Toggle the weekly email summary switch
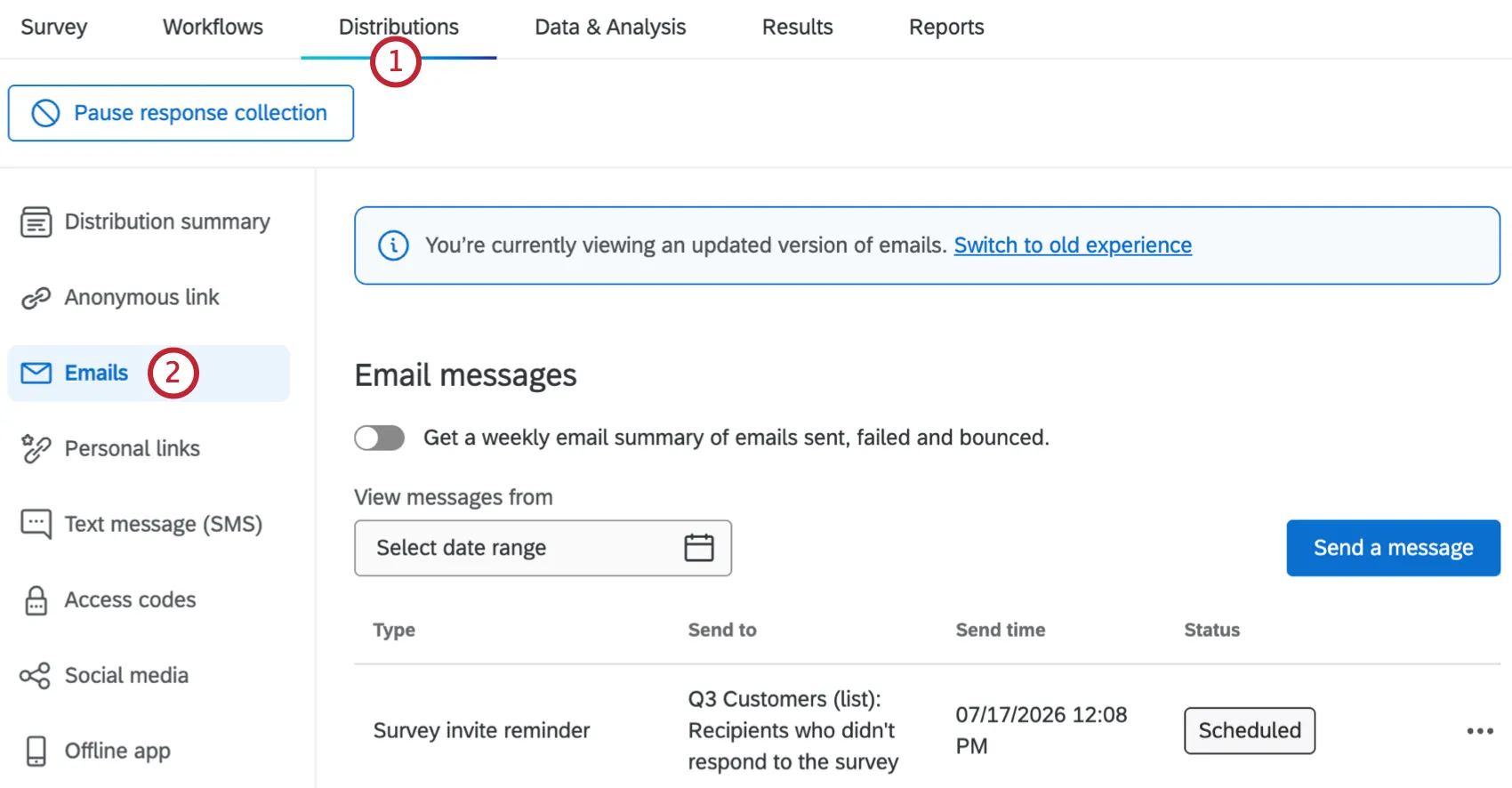Image resolution: width=1512 pixels, height=788 pixels. point(380,438)
